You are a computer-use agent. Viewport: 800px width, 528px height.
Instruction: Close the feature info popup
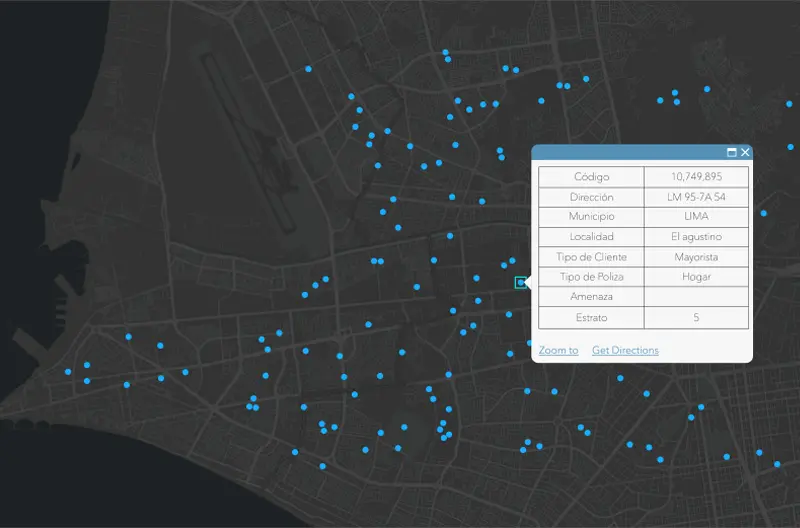pos(745,152)
